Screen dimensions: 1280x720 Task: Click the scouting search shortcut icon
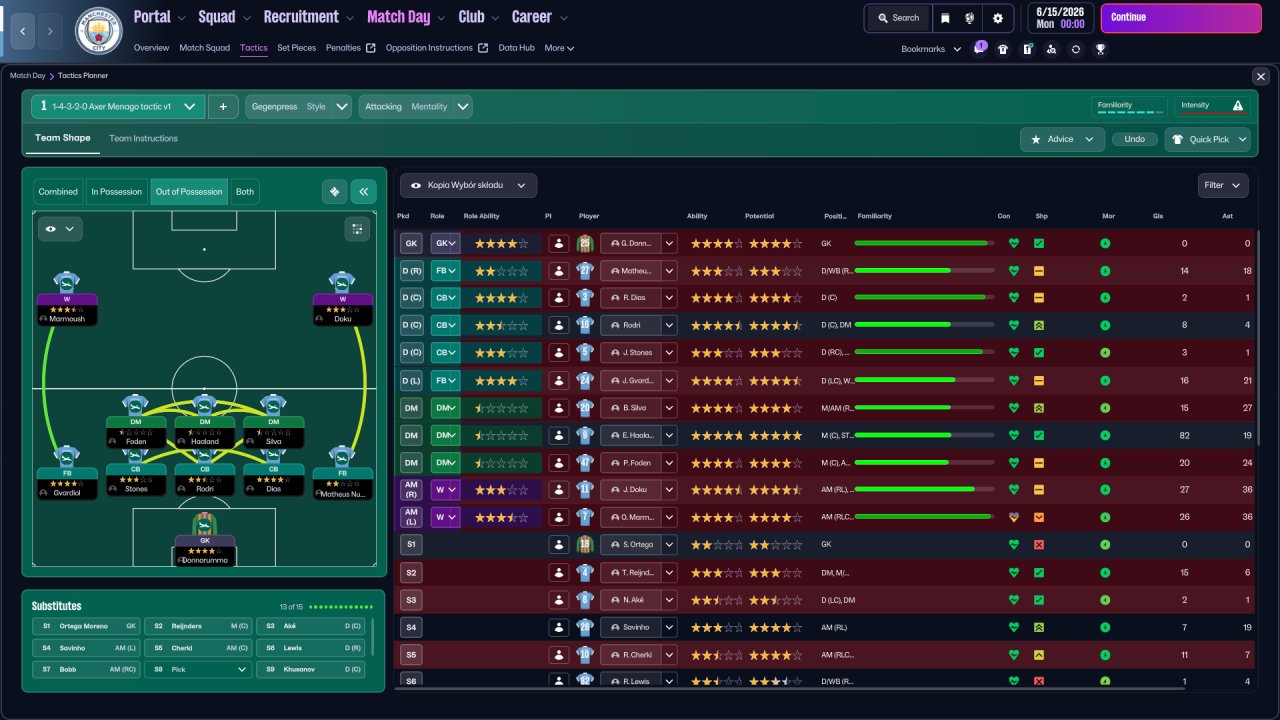click(1051, 48)
